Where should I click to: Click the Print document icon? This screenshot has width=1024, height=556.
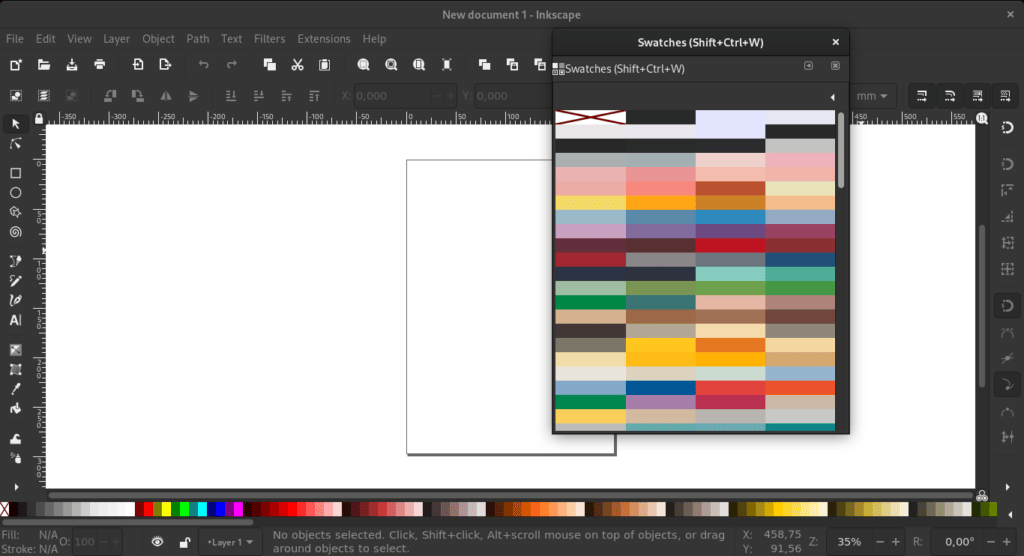point(100,65)
